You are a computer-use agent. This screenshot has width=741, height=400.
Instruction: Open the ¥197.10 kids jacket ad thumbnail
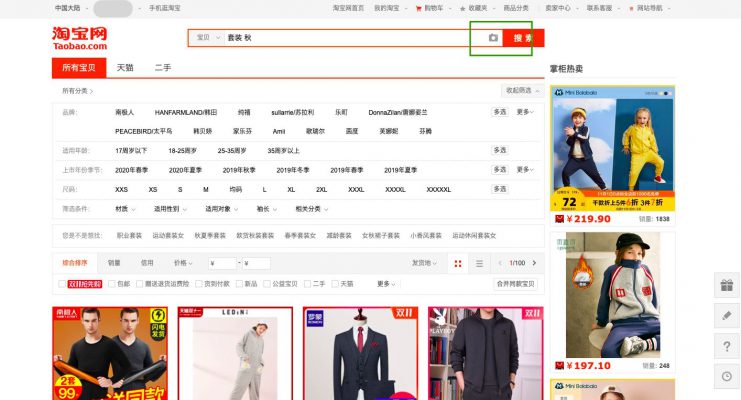[x=612, y=295]
